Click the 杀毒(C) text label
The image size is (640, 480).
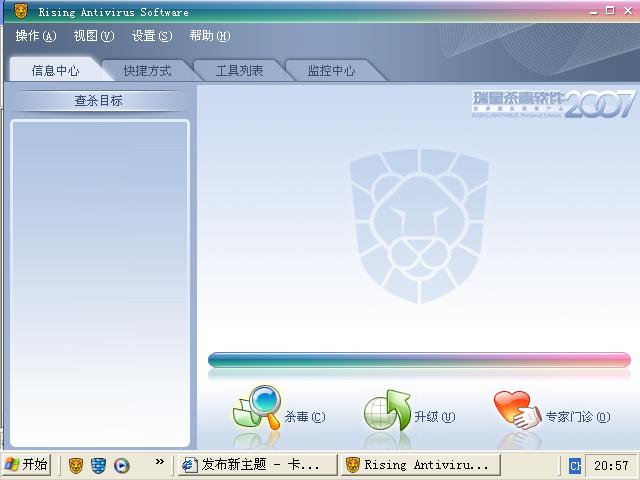coord(304,417)
